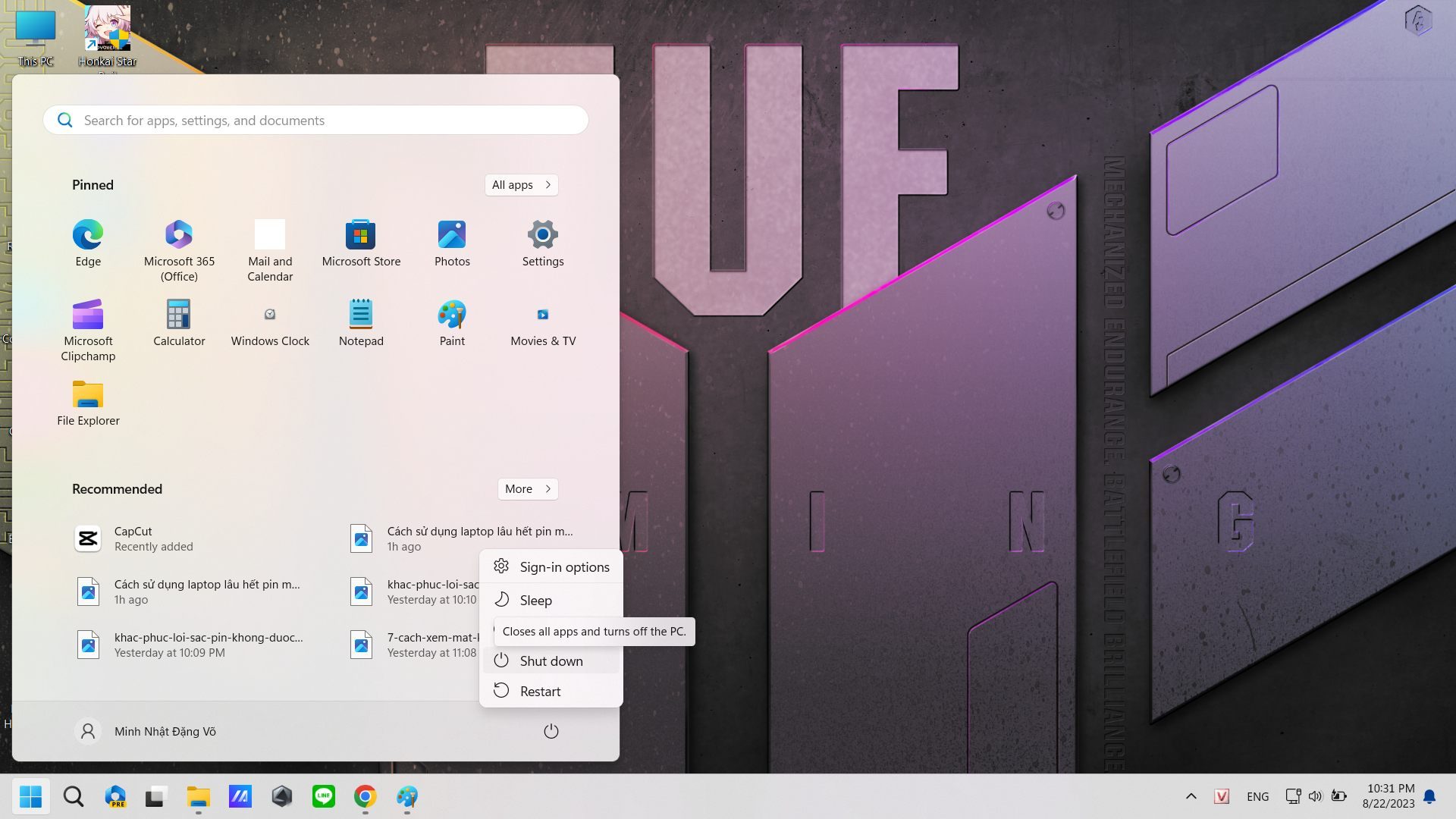
Task: Expand the All apps list
Action: 522,185
